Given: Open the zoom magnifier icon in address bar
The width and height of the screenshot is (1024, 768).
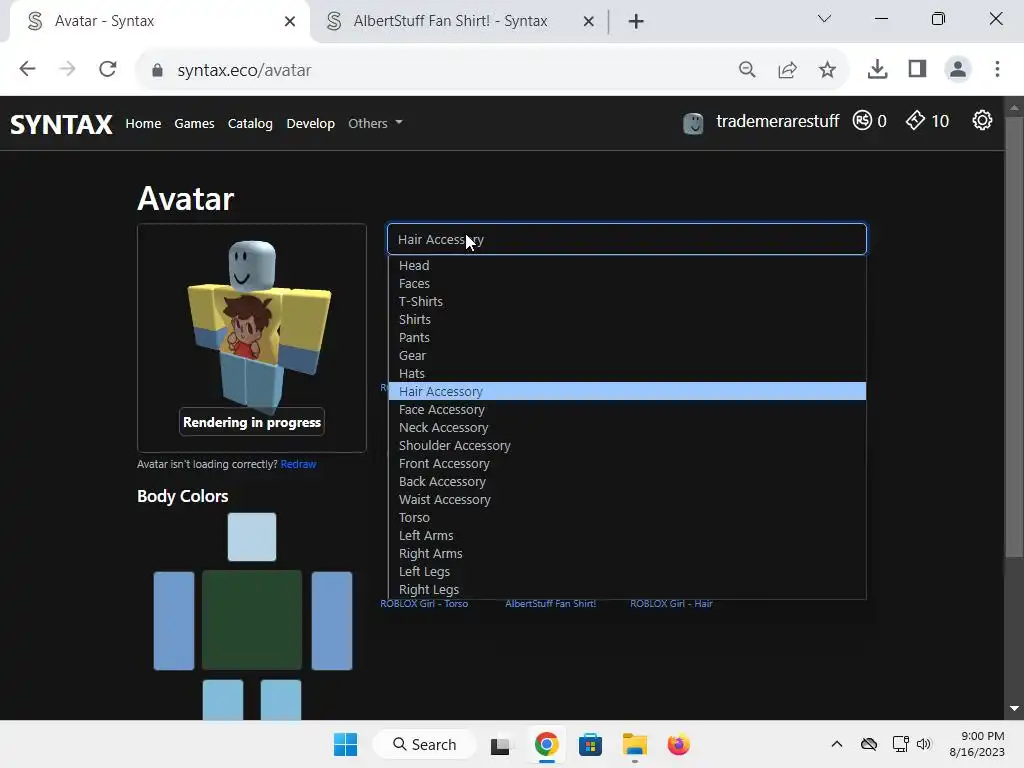Looking at the screenshot, I should pyautogui.click(x=747, y=69).
